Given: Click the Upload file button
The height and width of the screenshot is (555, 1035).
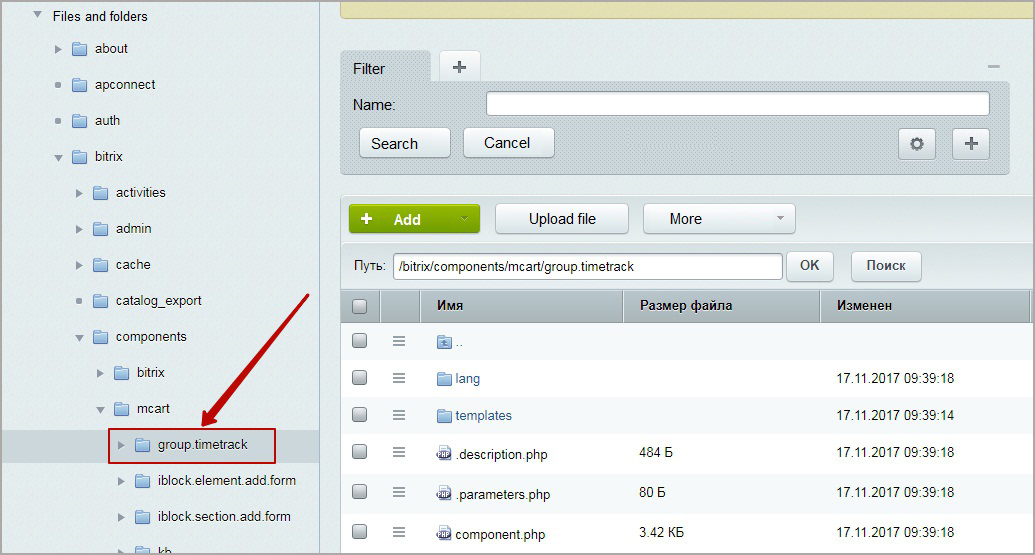Looking at the screenshot, I should point(562,219).
